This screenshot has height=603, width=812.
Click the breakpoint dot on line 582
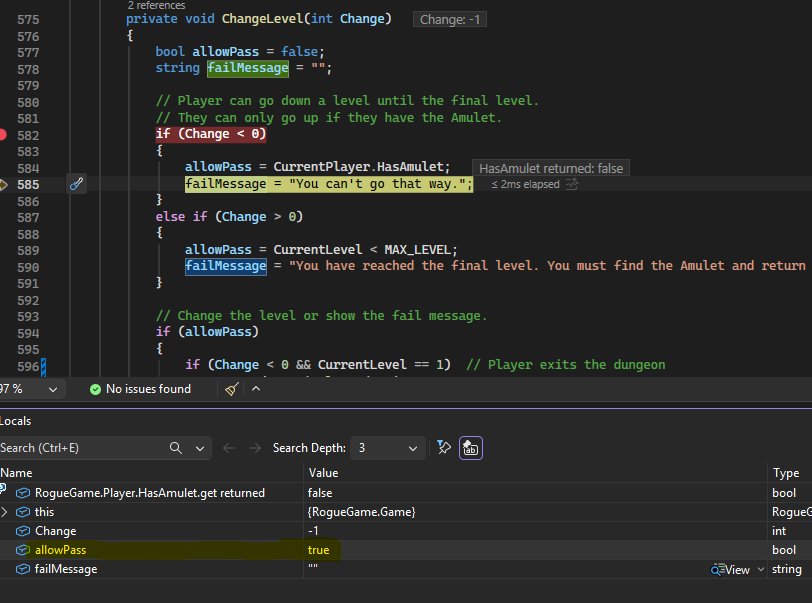pos(3,135)
